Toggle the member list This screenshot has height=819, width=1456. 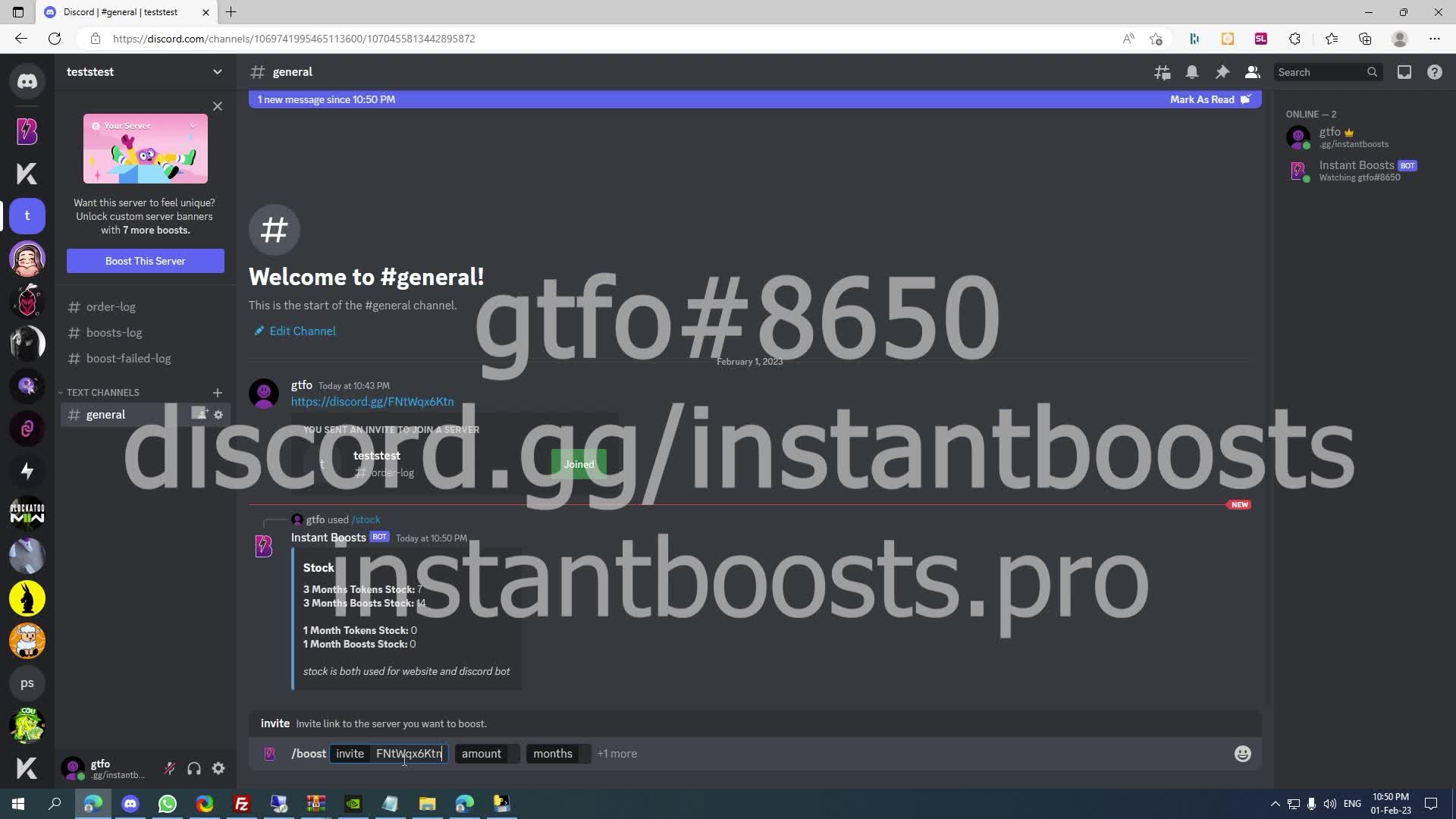(x=1252, y=71)
